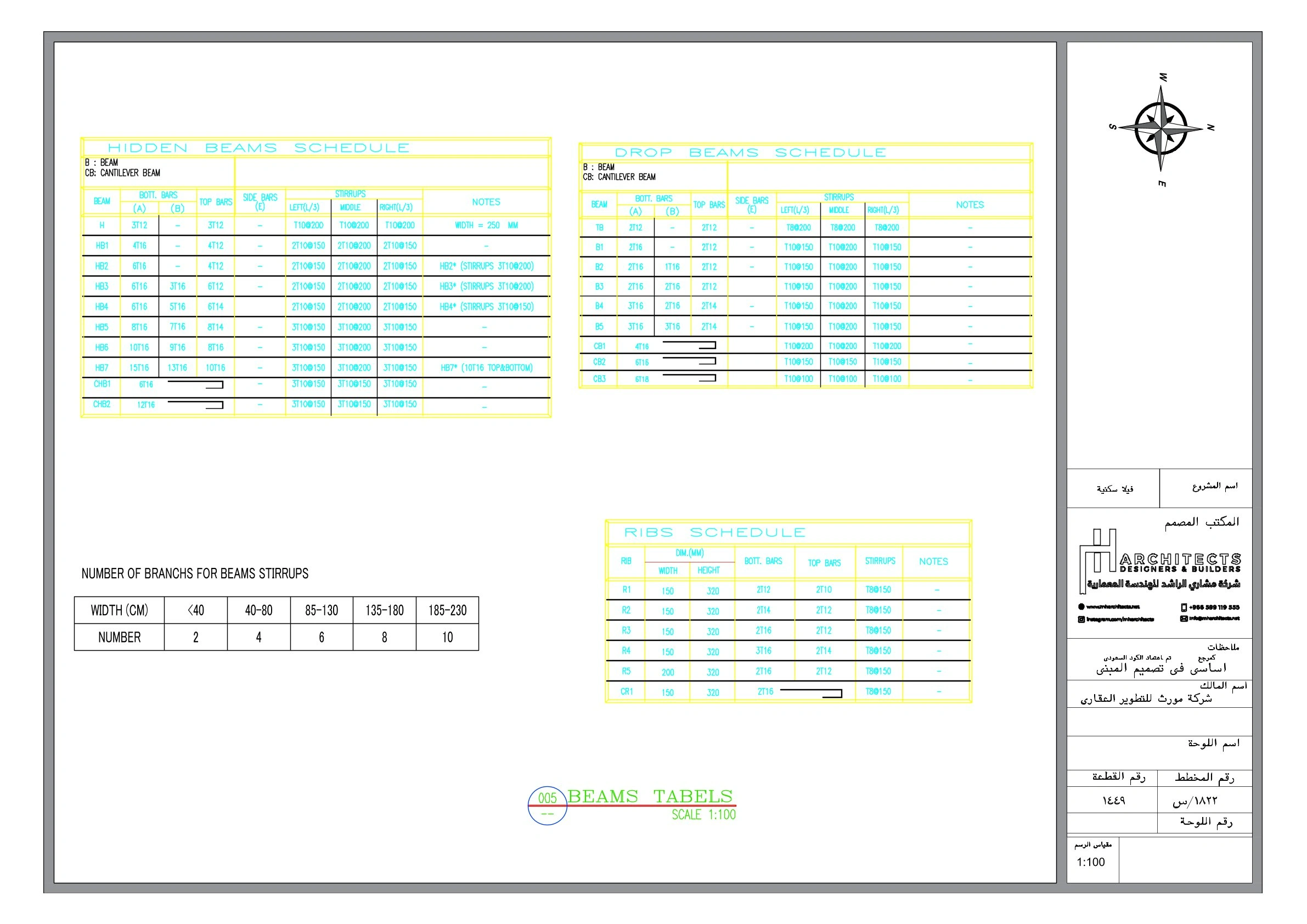The height and width of the screenshot is (924, 1307).
Task: Click the mobile phone icon
Action: [1184, 607]
